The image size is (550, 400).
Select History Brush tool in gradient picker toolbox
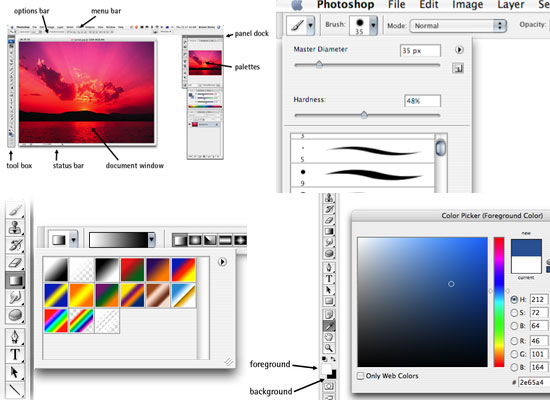[15, 245]
